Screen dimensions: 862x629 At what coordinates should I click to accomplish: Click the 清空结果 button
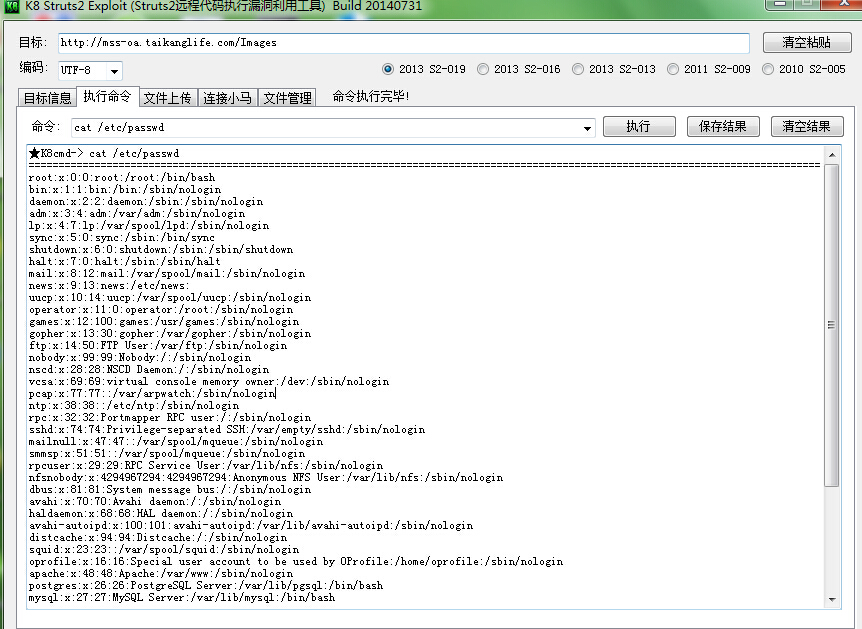(807, 126)
